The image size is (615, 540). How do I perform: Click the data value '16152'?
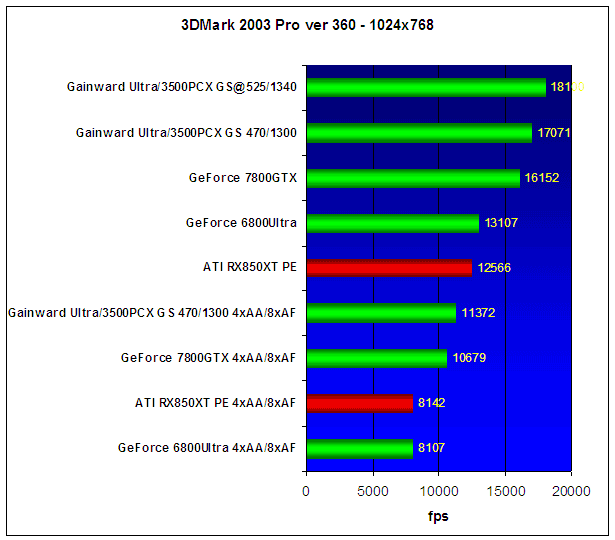[x=542, y=178]
